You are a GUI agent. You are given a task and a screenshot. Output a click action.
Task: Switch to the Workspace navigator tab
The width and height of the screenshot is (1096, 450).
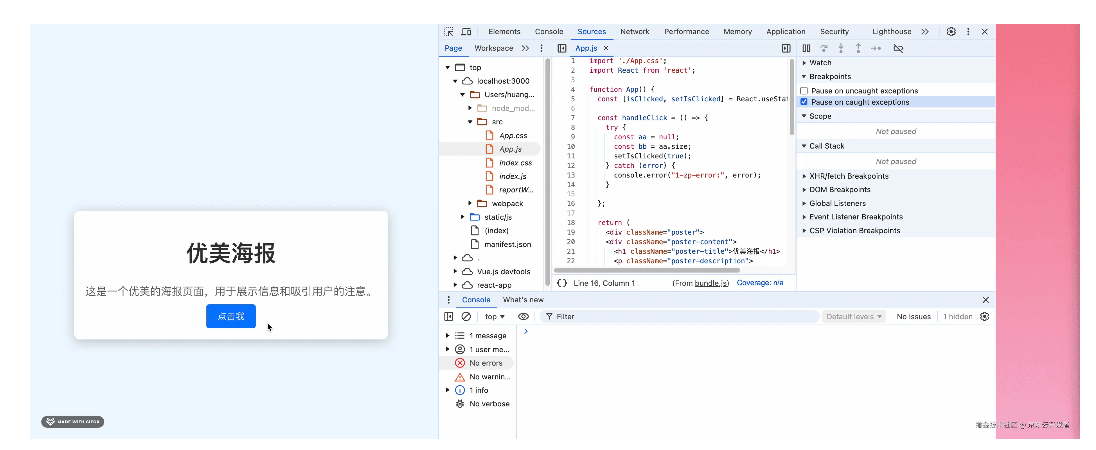coord(493,48)
